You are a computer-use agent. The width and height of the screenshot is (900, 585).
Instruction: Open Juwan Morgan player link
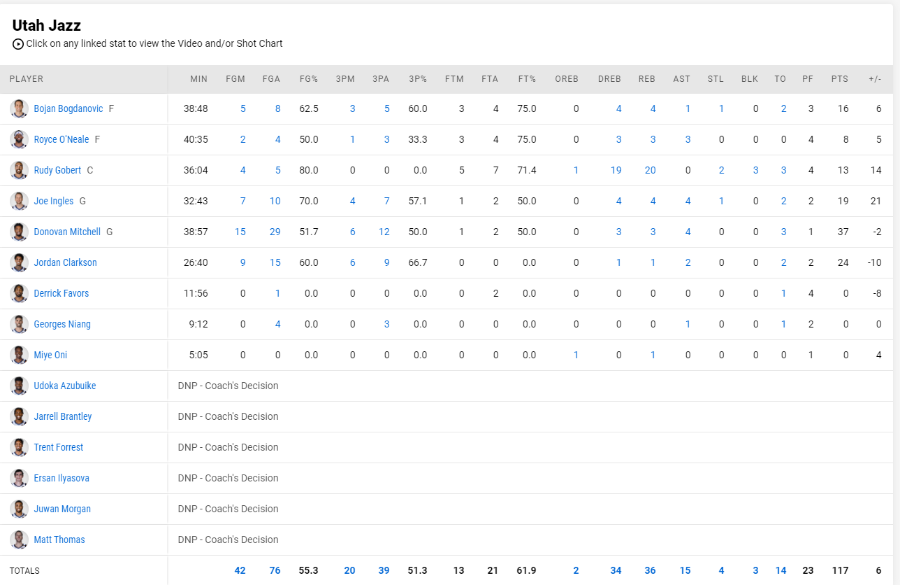coord(62,509)
